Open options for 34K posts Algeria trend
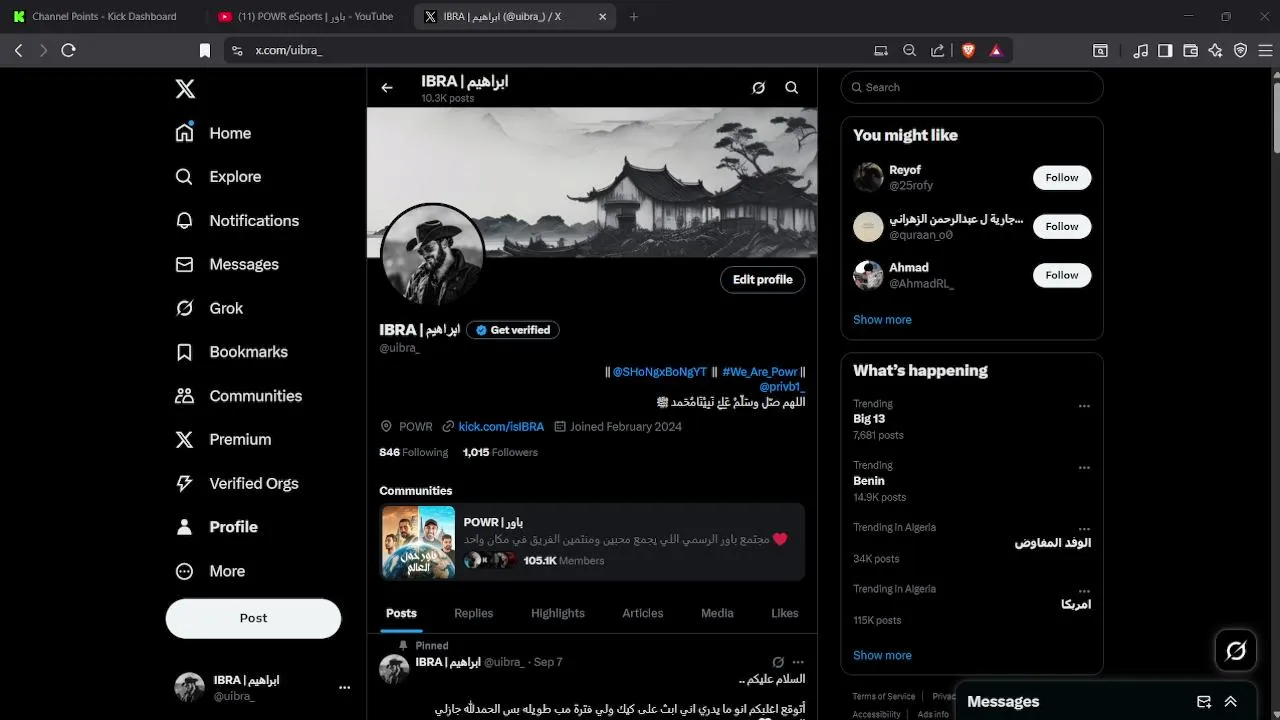 click(1084, 529)
